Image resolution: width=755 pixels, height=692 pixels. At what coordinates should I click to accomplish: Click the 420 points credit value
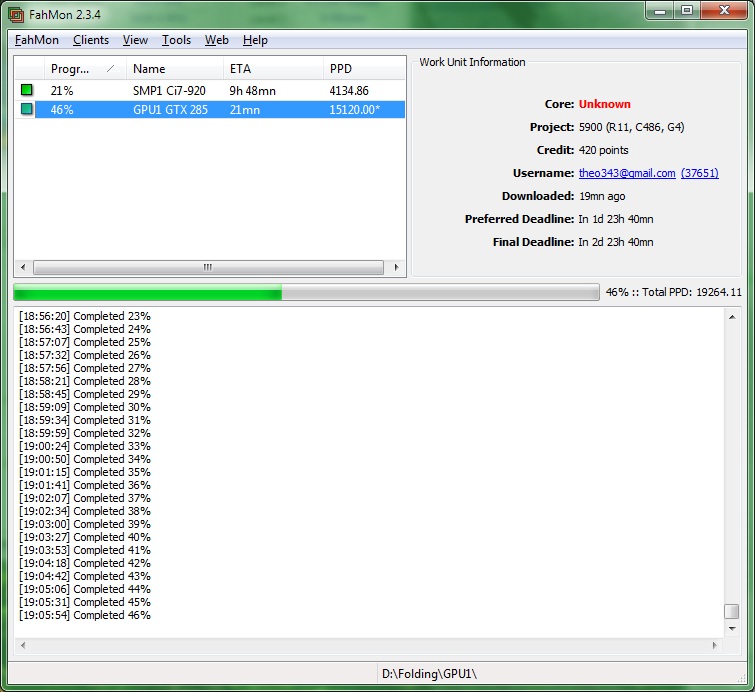603,150
